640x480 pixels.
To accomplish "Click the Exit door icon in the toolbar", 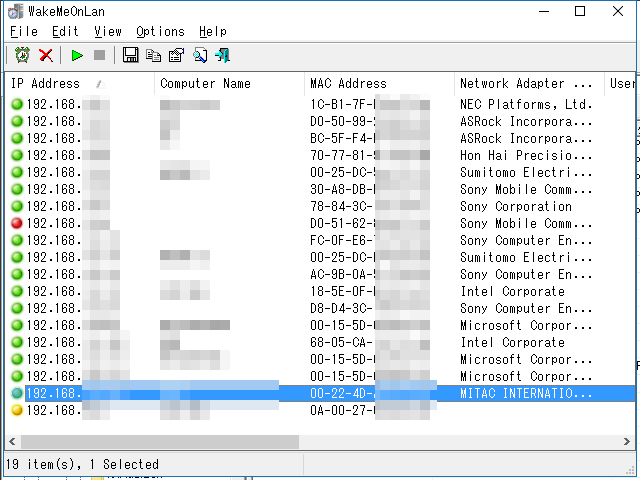I will point(223,55).
